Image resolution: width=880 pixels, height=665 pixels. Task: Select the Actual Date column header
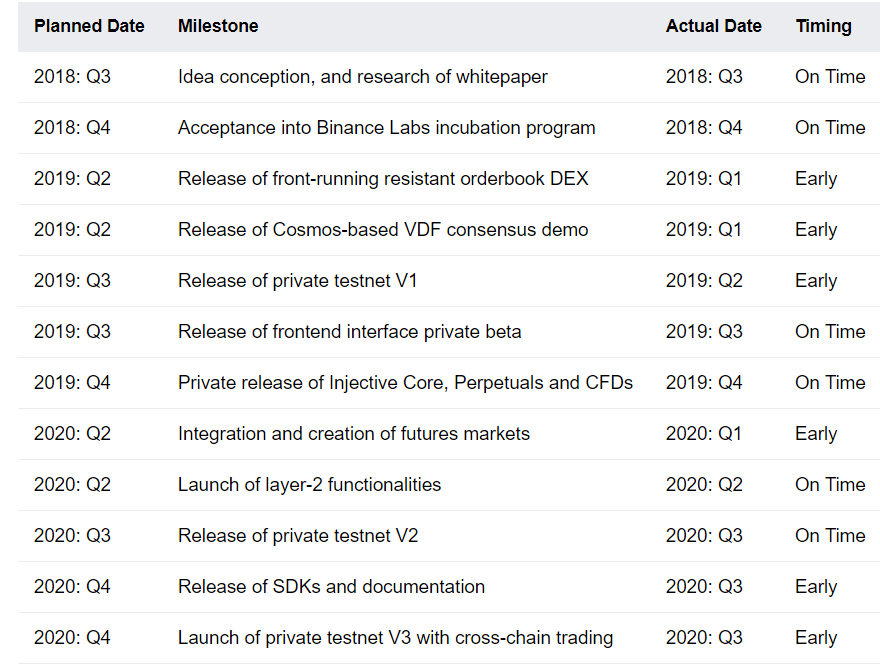713,26
